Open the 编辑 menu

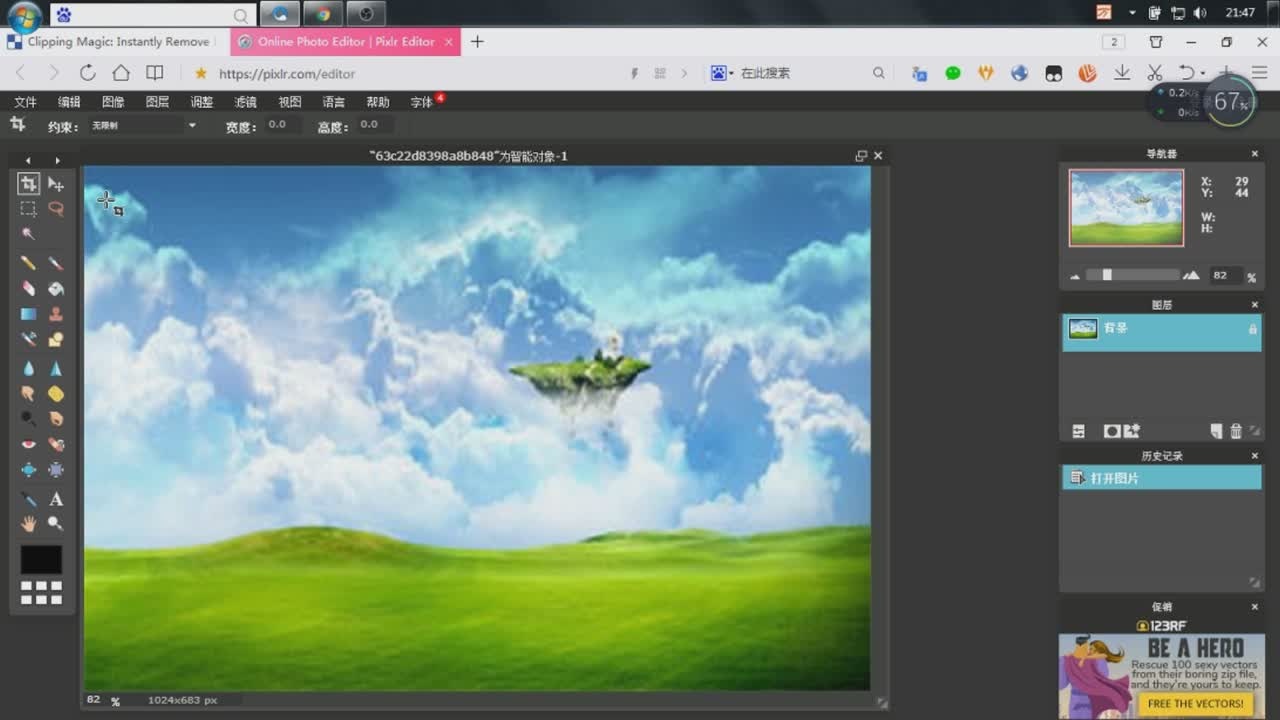(69, 102)
